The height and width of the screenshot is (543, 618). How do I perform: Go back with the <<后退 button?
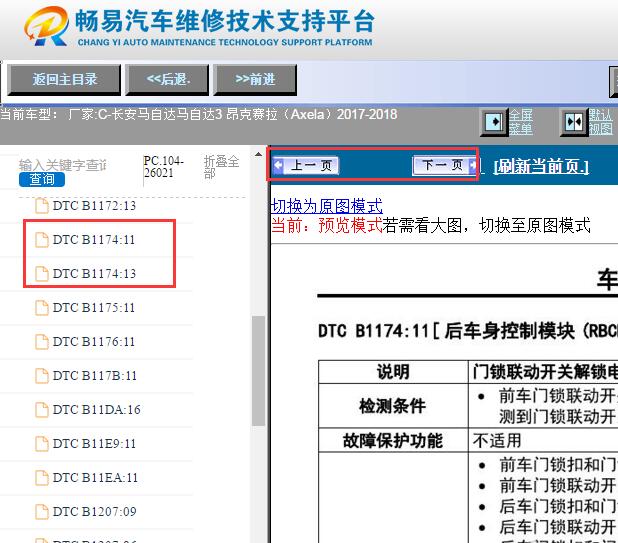coord(167,80)
